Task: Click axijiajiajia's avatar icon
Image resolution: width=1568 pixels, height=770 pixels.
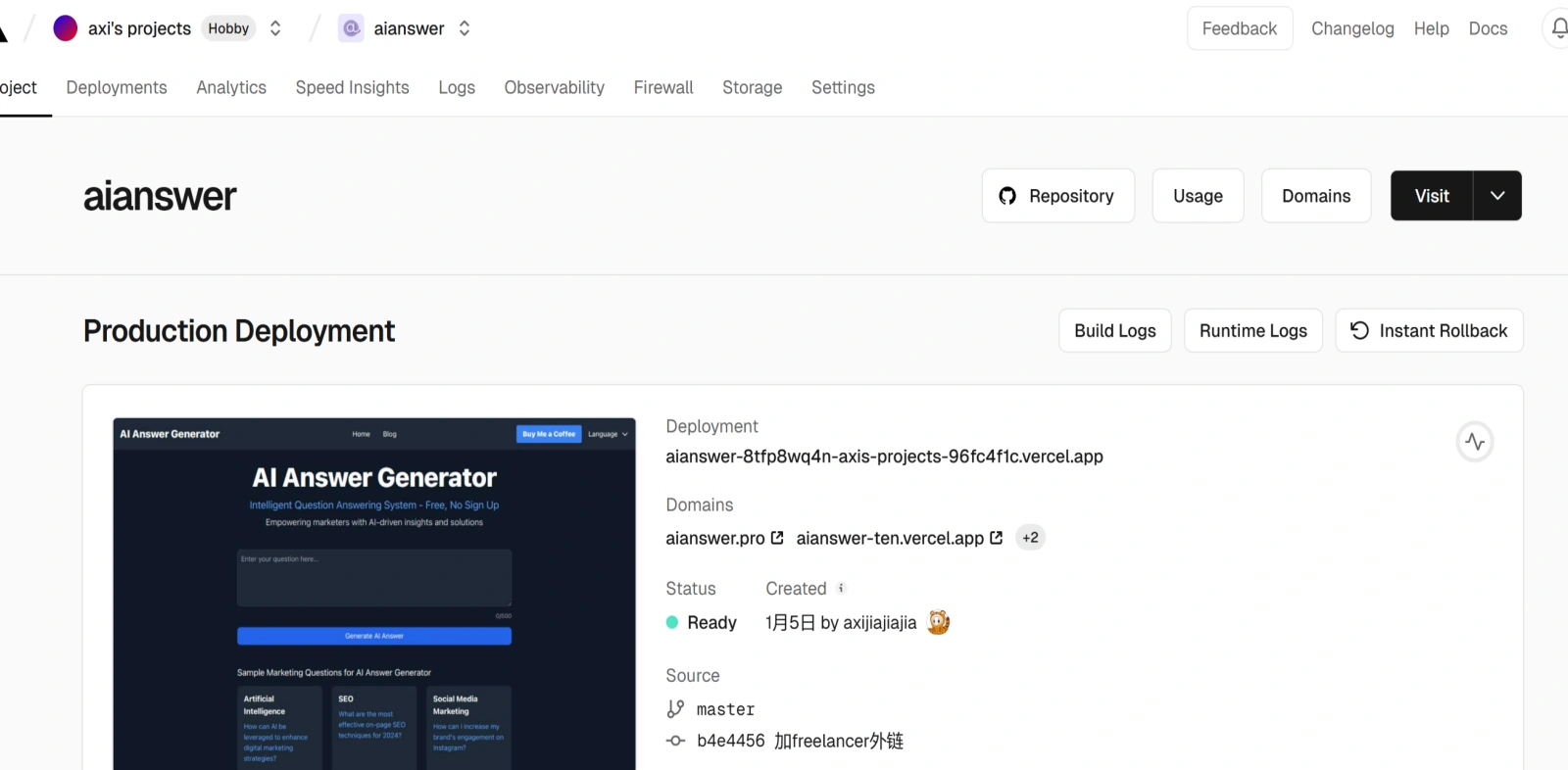Action: coord(938,622)
